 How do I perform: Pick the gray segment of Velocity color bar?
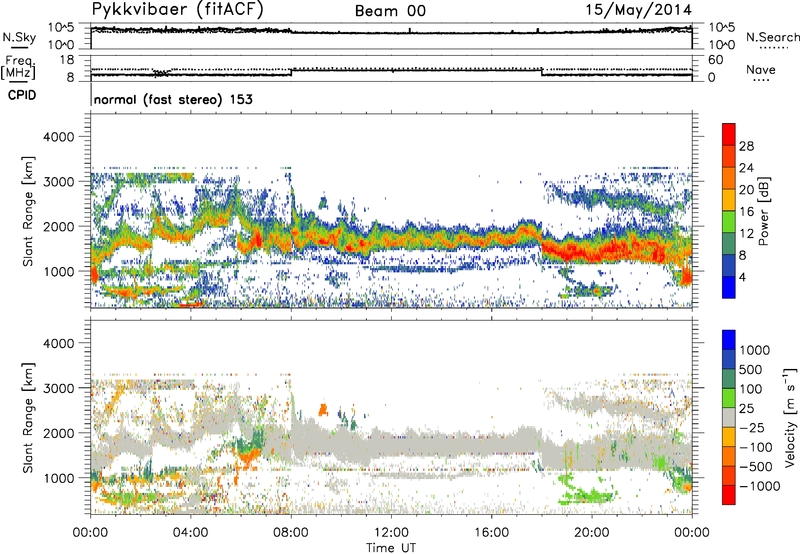click(x=729, y=418)
